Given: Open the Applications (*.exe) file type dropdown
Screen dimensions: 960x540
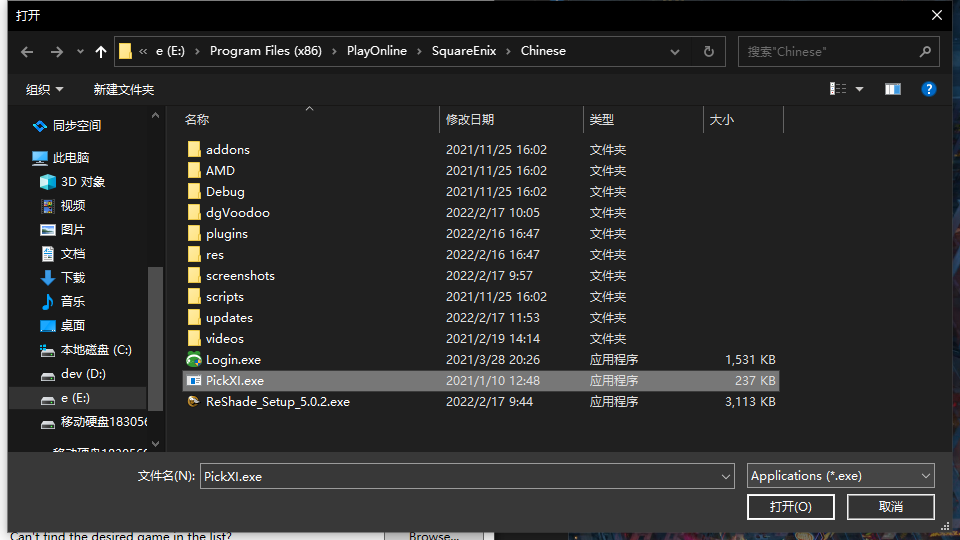Looking at the screenshot, I should coord(840,476).
